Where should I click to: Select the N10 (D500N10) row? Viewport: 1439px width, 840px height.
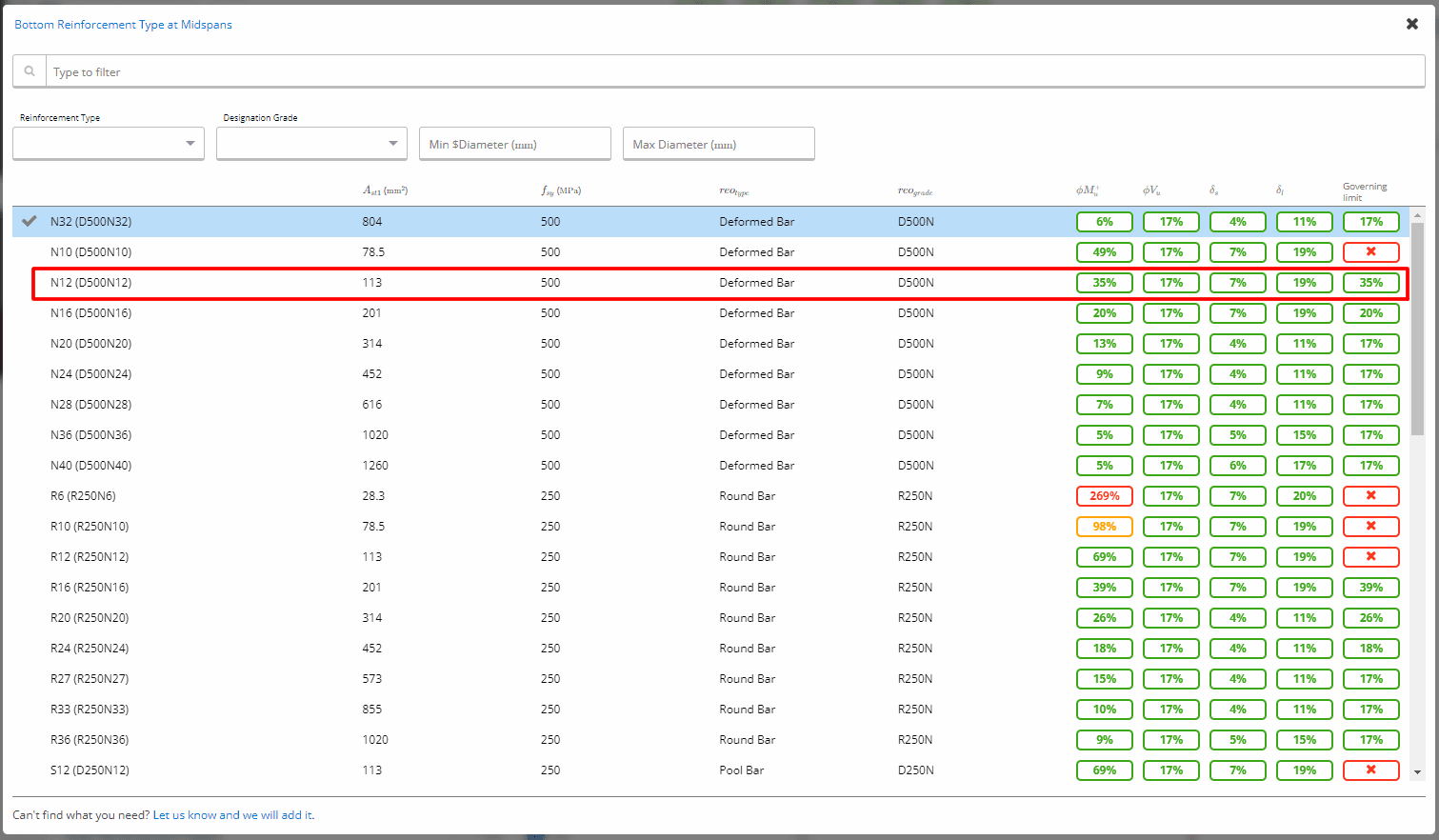click(710, 252)
